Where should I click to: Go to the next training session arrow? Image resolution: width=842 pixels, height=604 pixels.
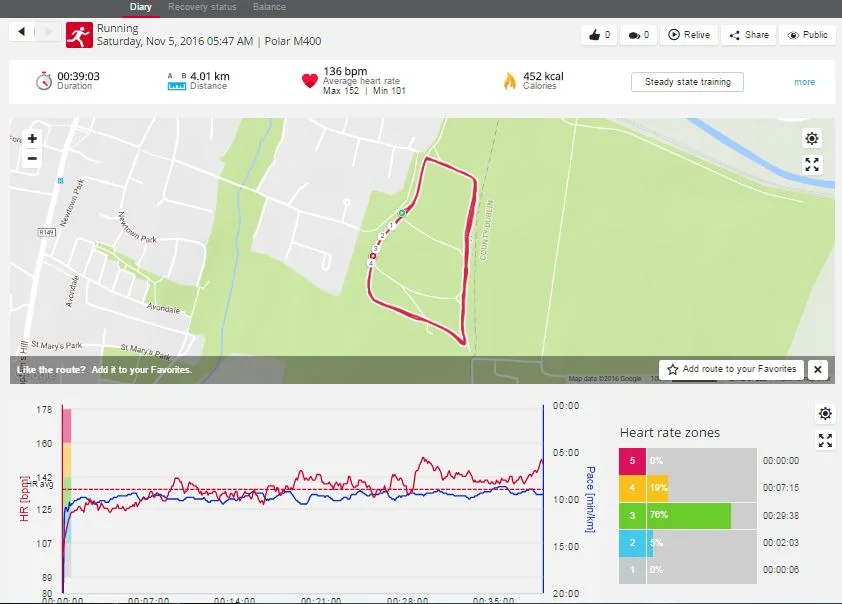48,32
